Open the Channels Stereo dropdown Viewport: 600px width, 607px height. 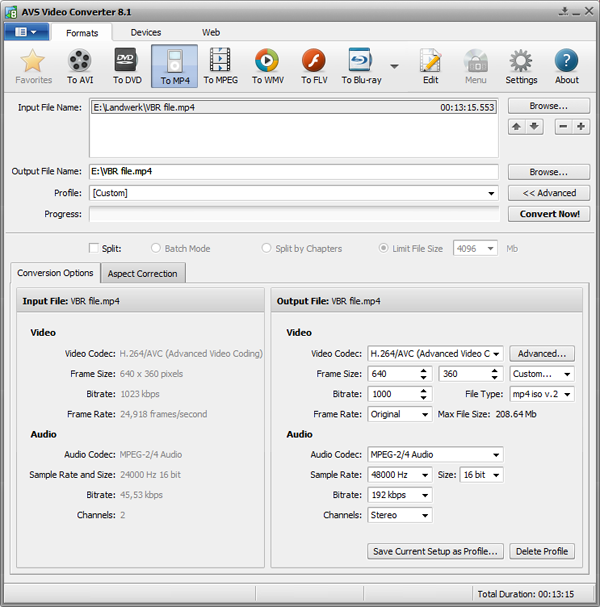coord(399,515)
